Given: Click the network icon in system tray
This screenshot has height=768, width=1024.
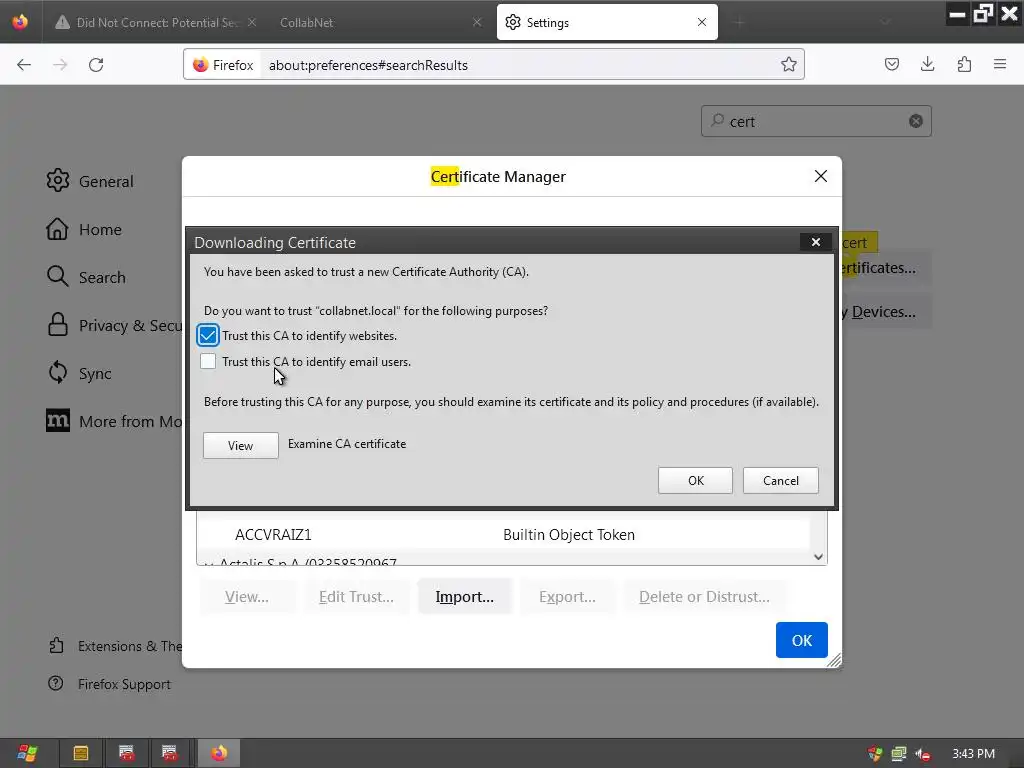Looking at the screenshot, I should coord(899,754).
